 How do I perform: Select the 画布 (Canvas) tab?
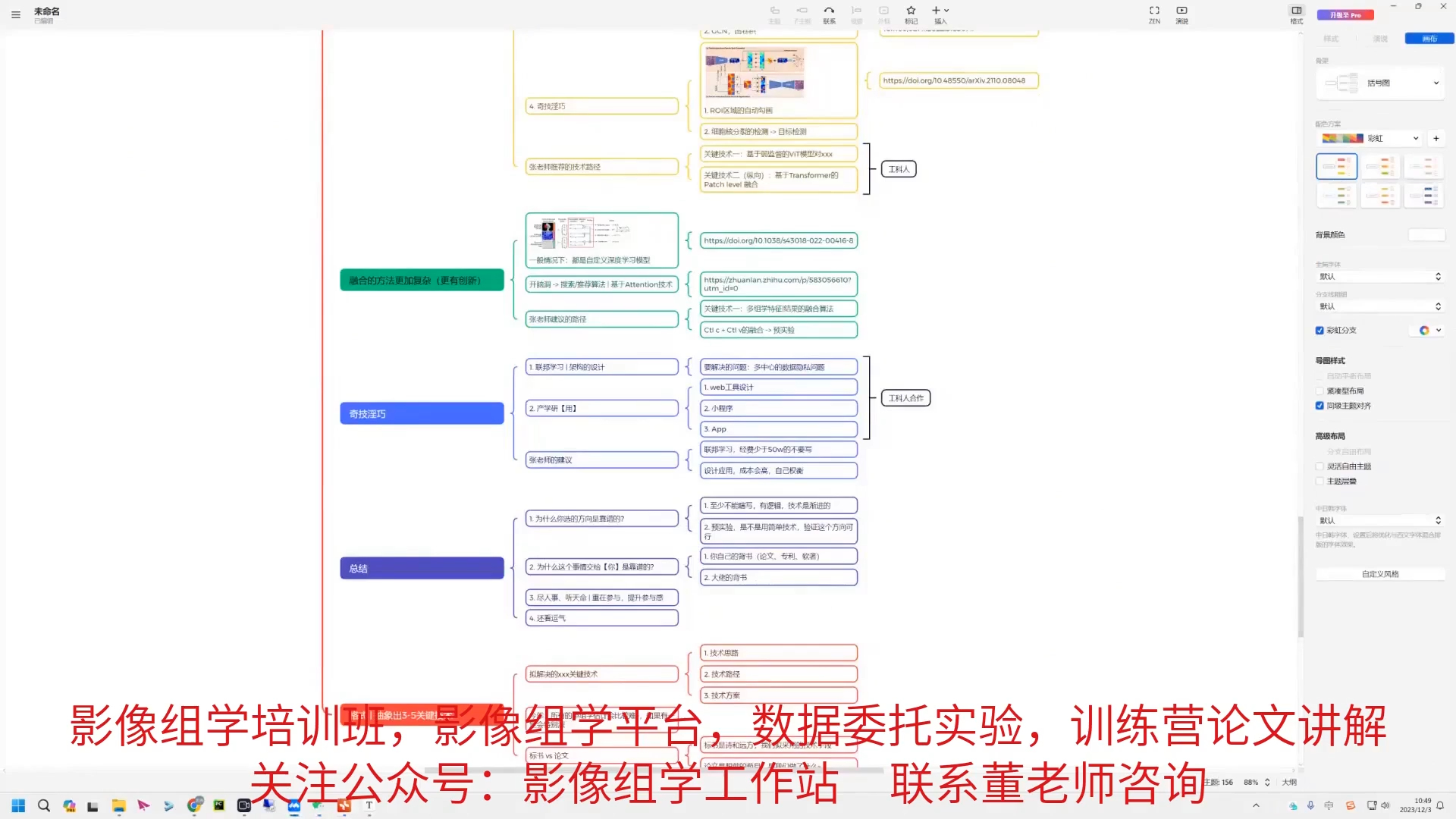tap(1429, 39)
